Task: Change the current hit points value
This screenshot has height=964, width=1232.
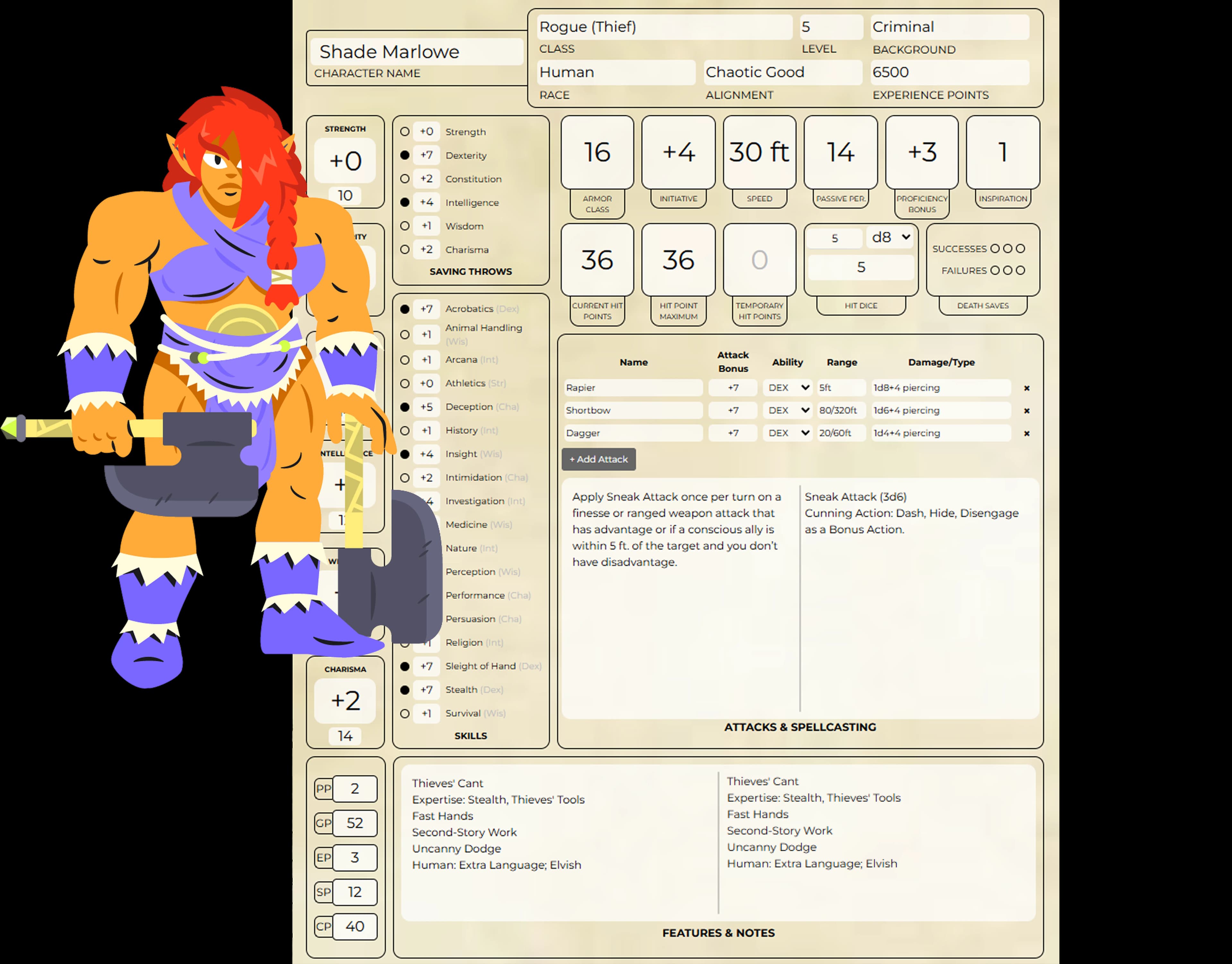Action: pyautogui.click(x=596, y=260)
